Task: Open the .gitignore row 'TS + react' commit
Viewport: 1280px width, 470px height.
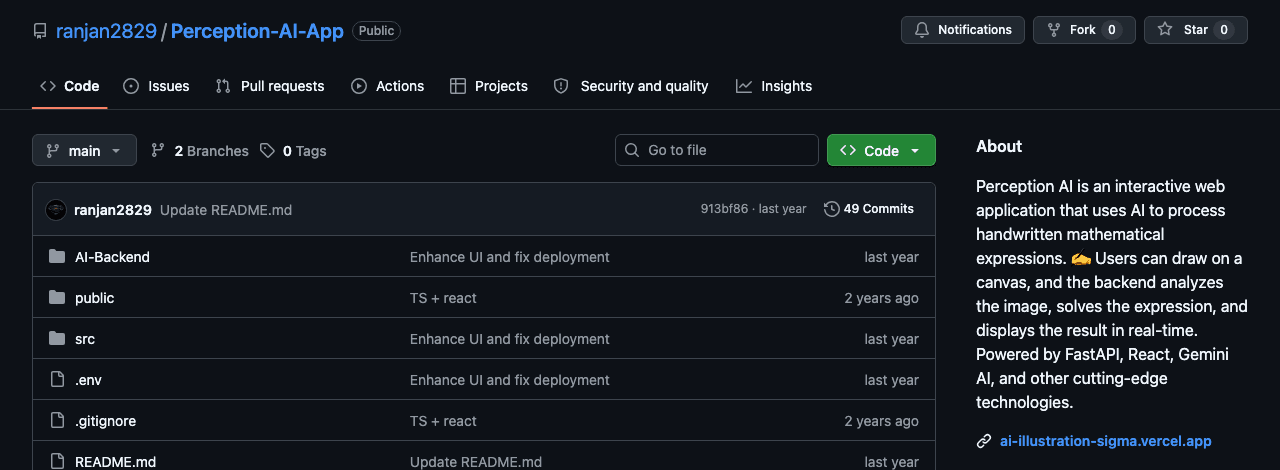Action: (x=443, y=421)
